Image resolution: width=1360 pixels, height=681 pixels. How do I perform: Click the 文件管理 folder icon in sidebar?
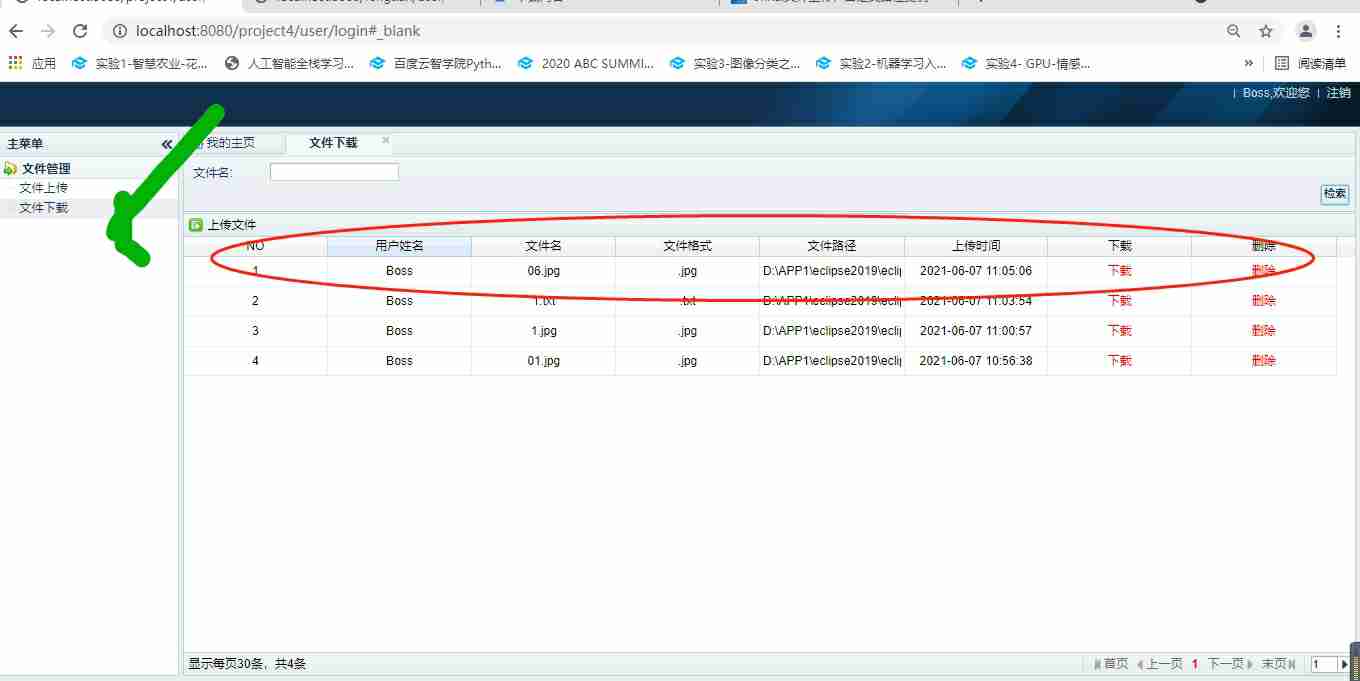point(11,168)
